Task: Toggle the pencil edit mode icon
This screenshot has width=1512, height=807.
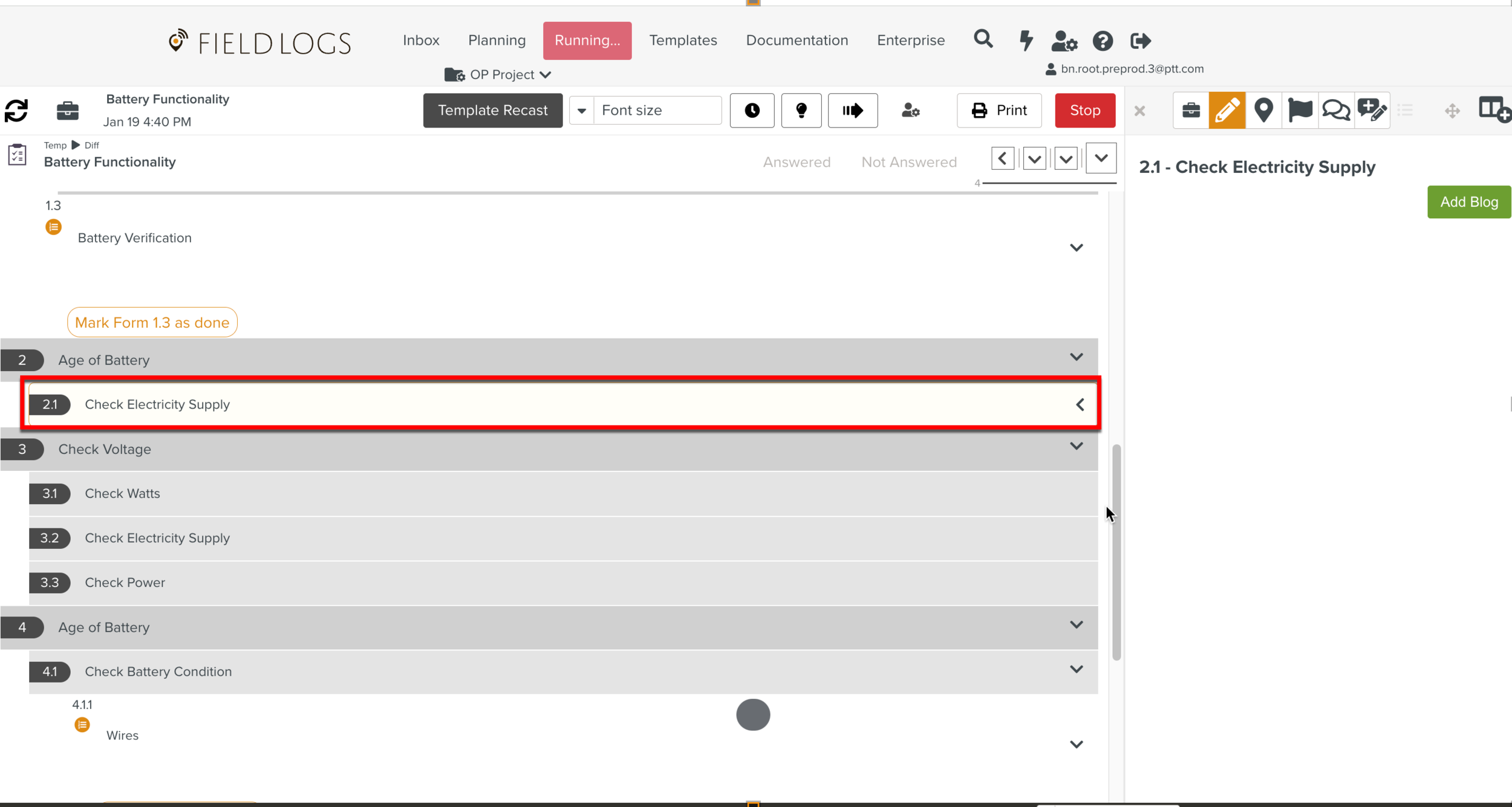Action: click(1227, 110)
